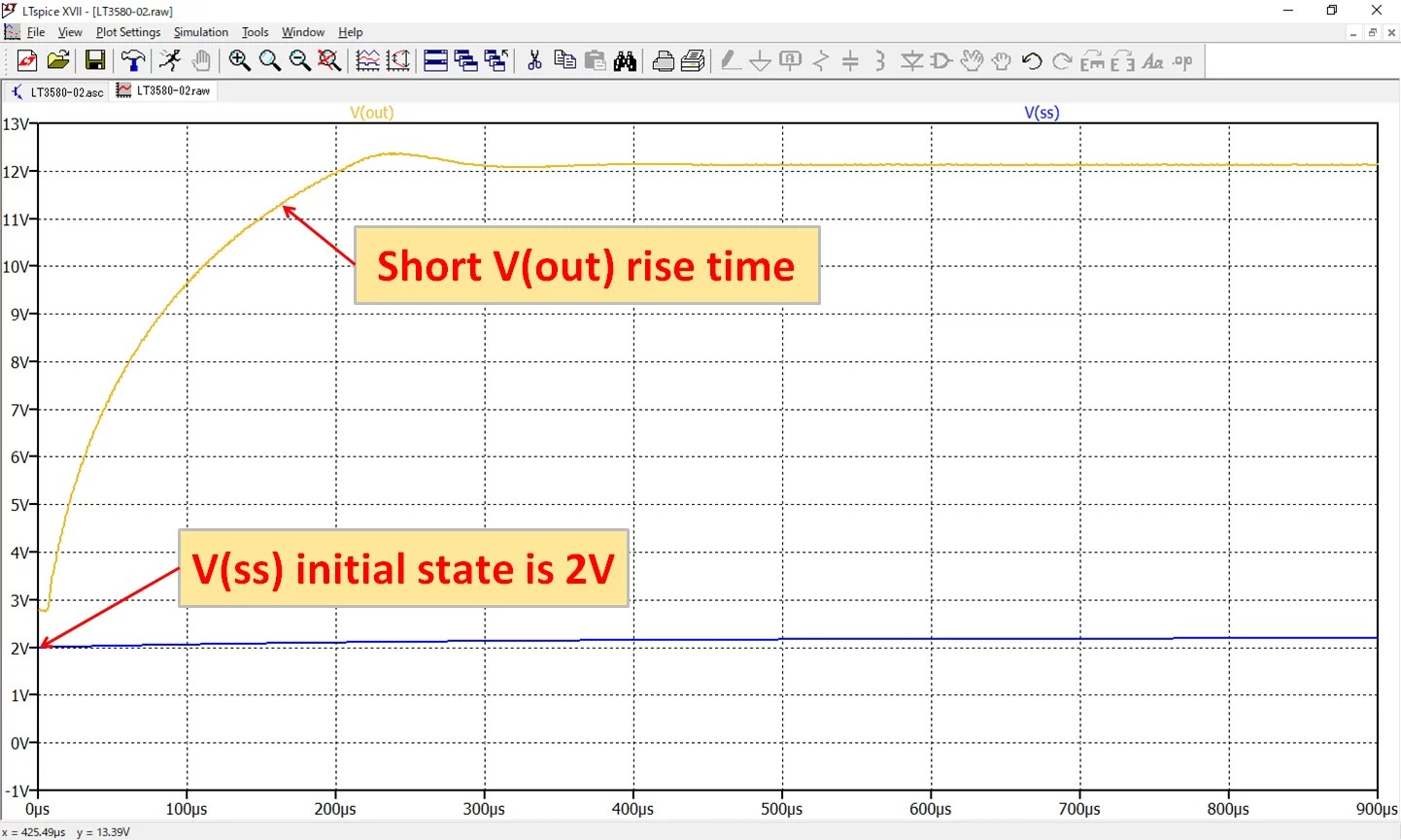Run the simulation with the running man icon

pos(170,60)
